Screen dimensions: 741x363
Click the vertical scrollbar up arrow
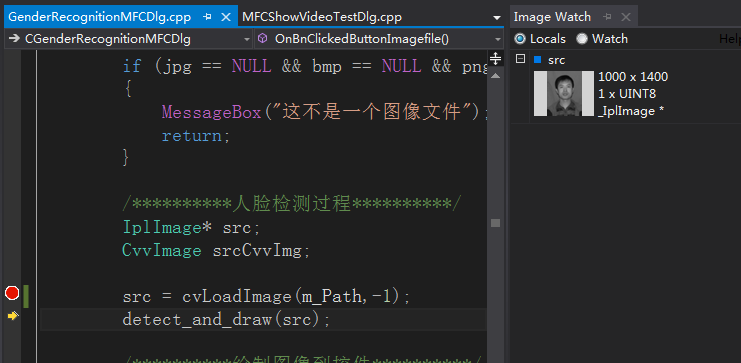(495, 75)
